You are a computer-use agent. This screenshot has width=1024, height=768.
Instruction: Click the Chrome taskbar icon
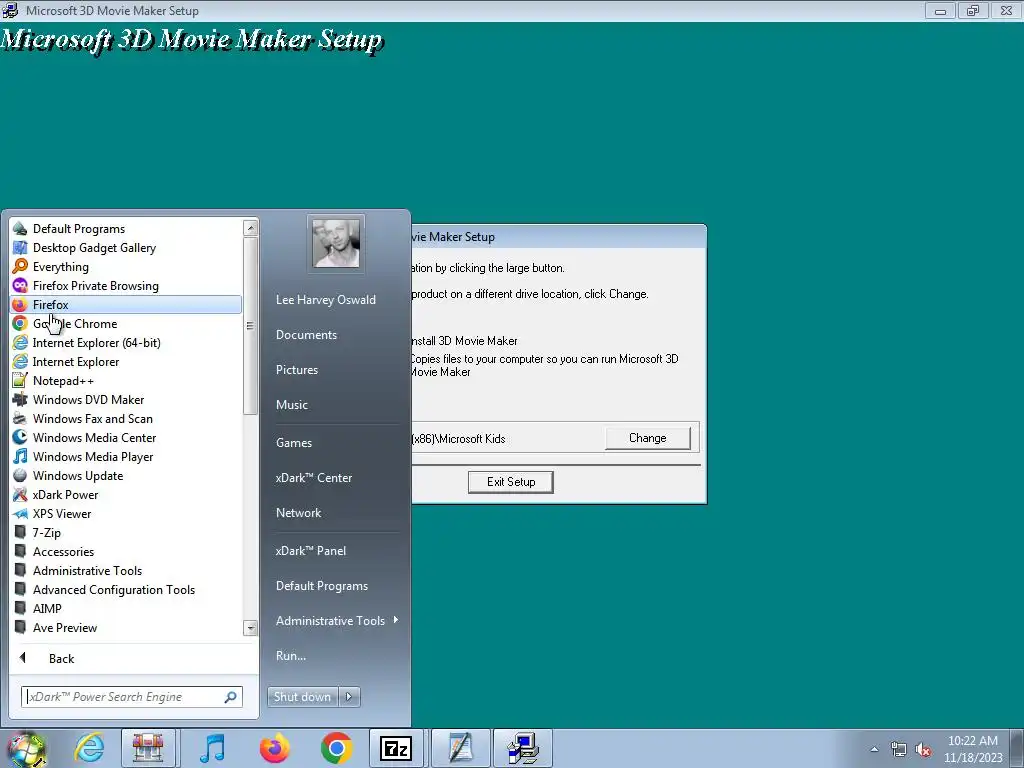click(336, 748)
